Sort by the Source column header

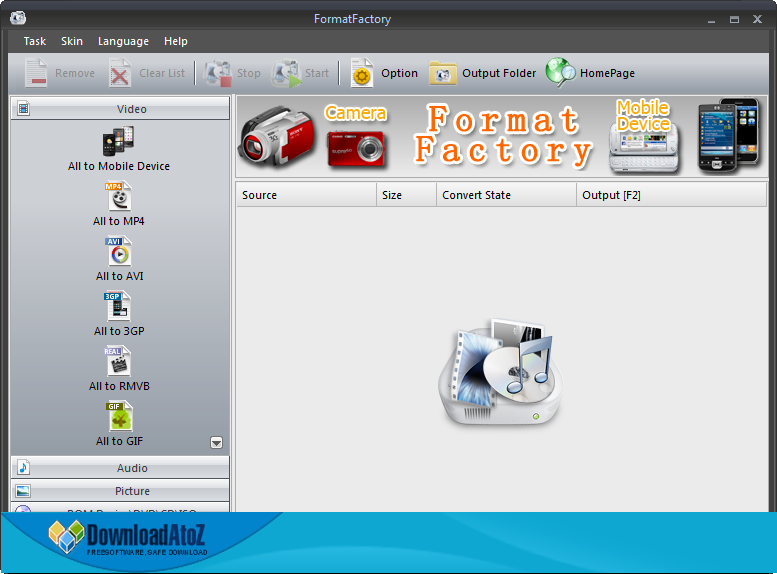pyautogui.click(x=306, y=195)
